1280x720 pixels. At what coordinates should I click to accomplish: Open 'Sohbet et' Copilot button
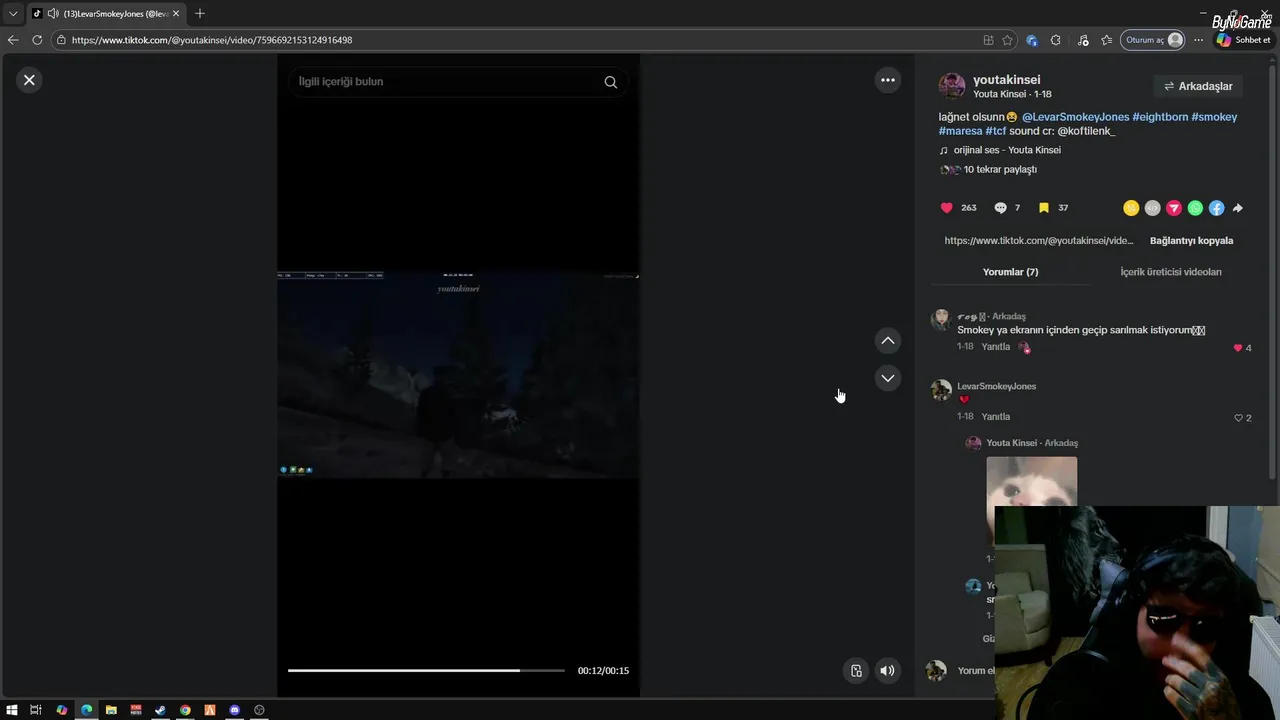click(1243, 40)
